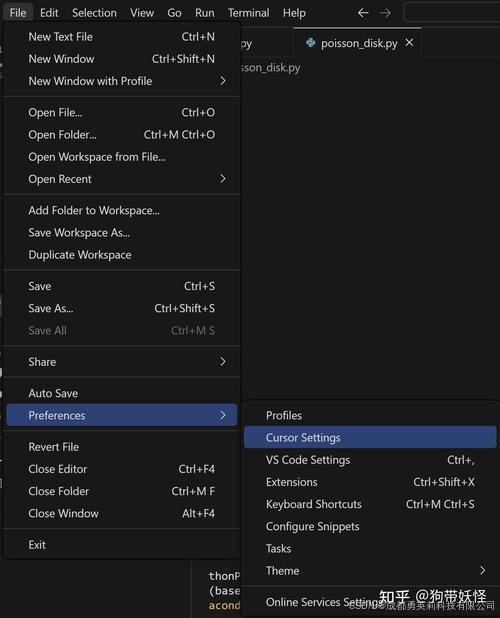This screenshot has height=618, width=500.
Task: Open VS Code Settings entry
Action: pos(370,460)
